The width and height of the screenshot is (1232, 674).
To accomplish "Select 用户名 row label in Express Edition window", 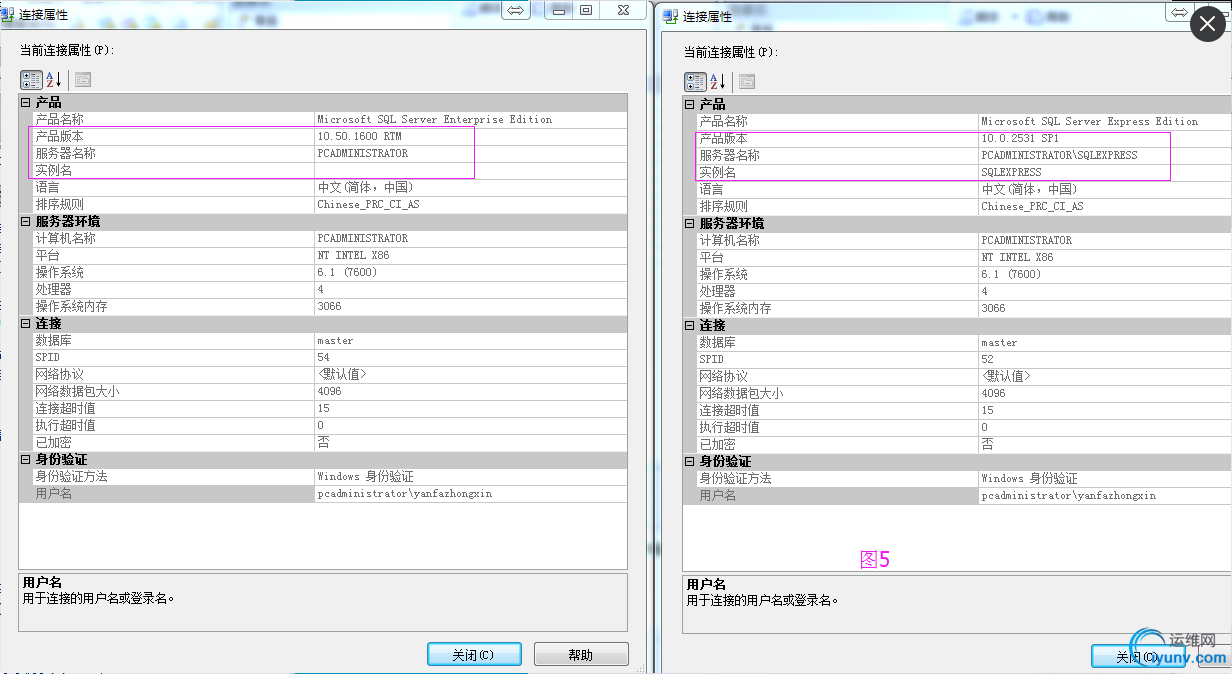I will tap(717, 495).
